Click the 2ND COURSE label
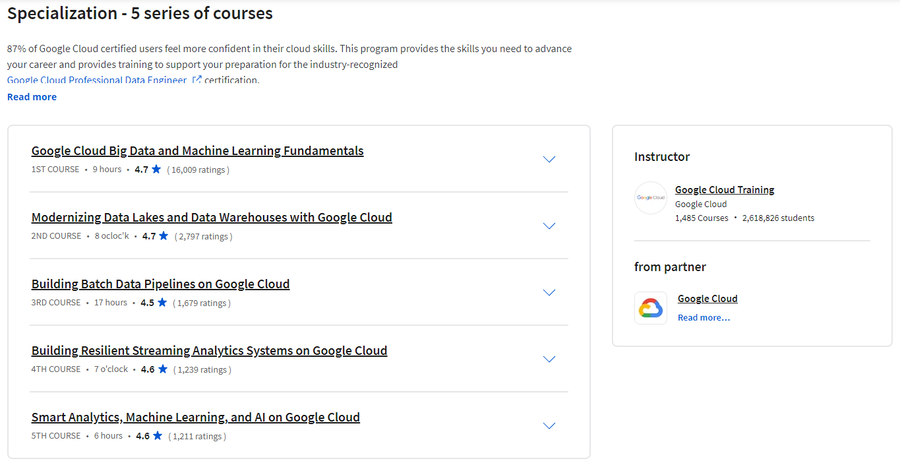This screenshot has height=467, width=900. click(x=56, y=236)
